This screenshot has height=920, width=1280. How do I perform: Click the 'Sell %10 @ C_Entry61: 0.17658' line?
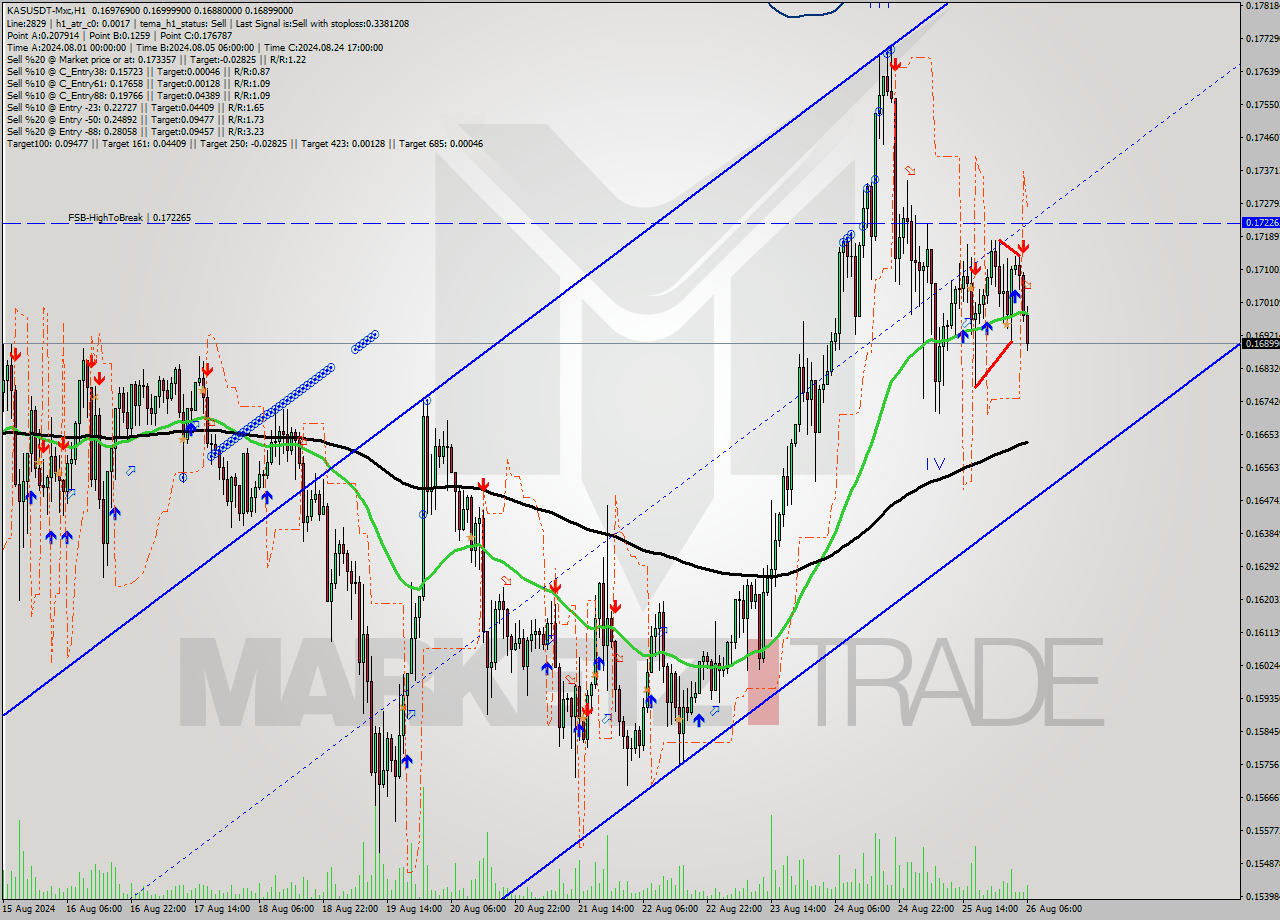138,83
